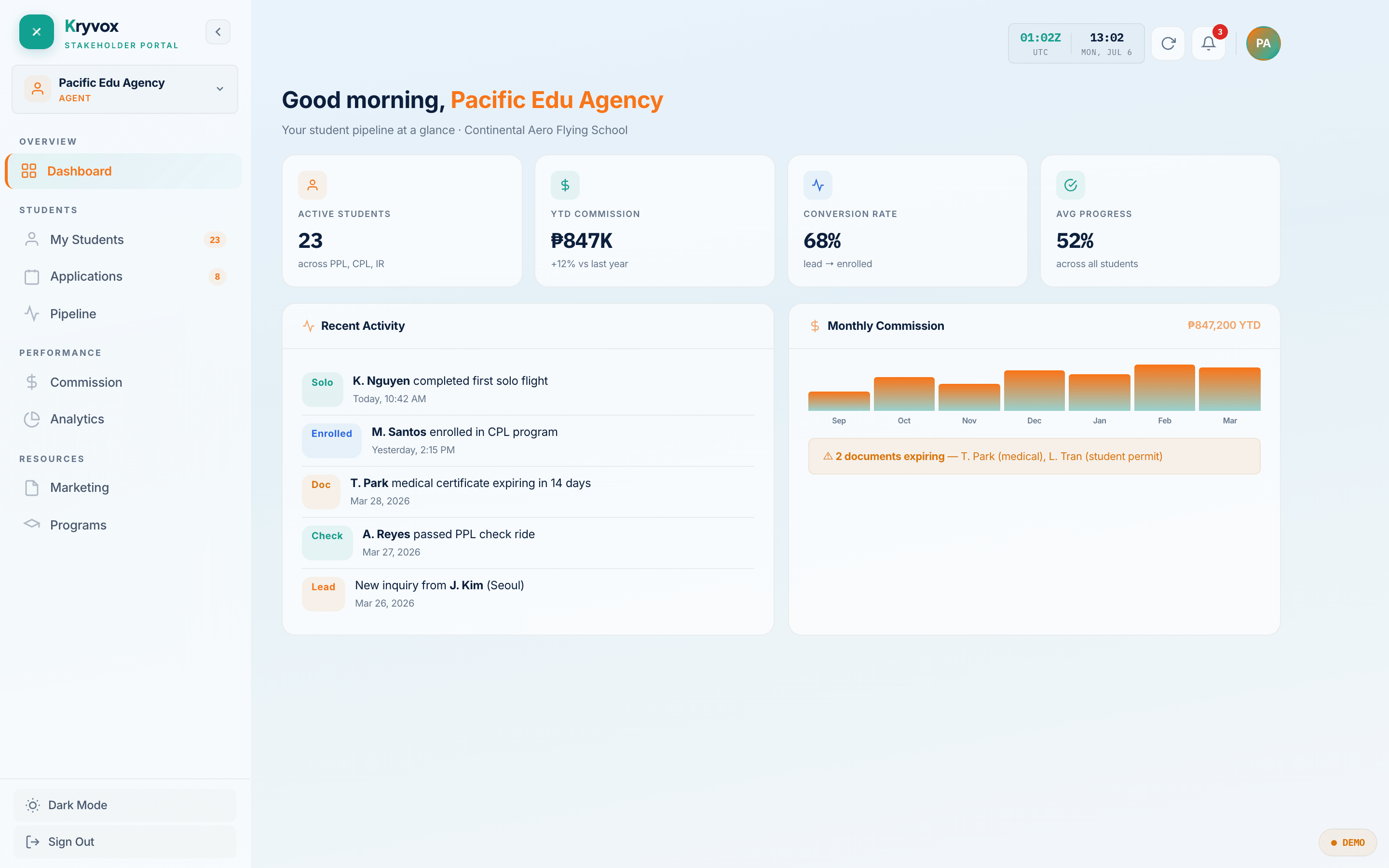This screenshot has width=1389, height=868.
Task: Click the Enrolled tag
Action: [x=332, y=440]
